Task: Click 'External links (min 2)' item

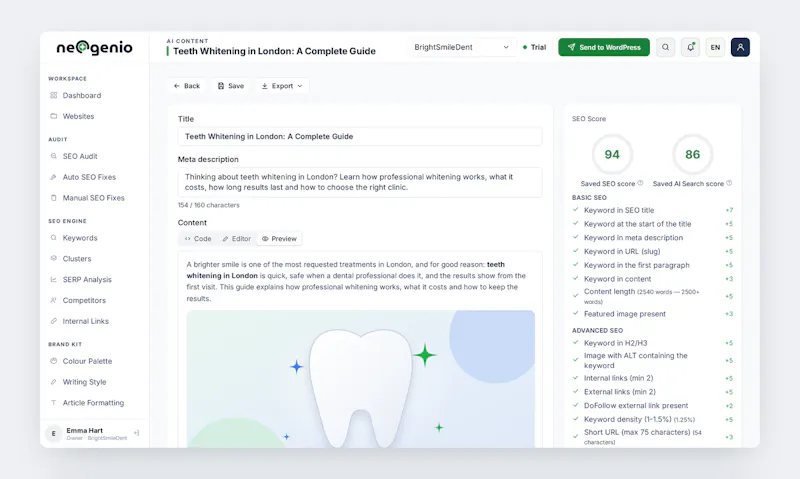Action: click(x=653, y=392)
